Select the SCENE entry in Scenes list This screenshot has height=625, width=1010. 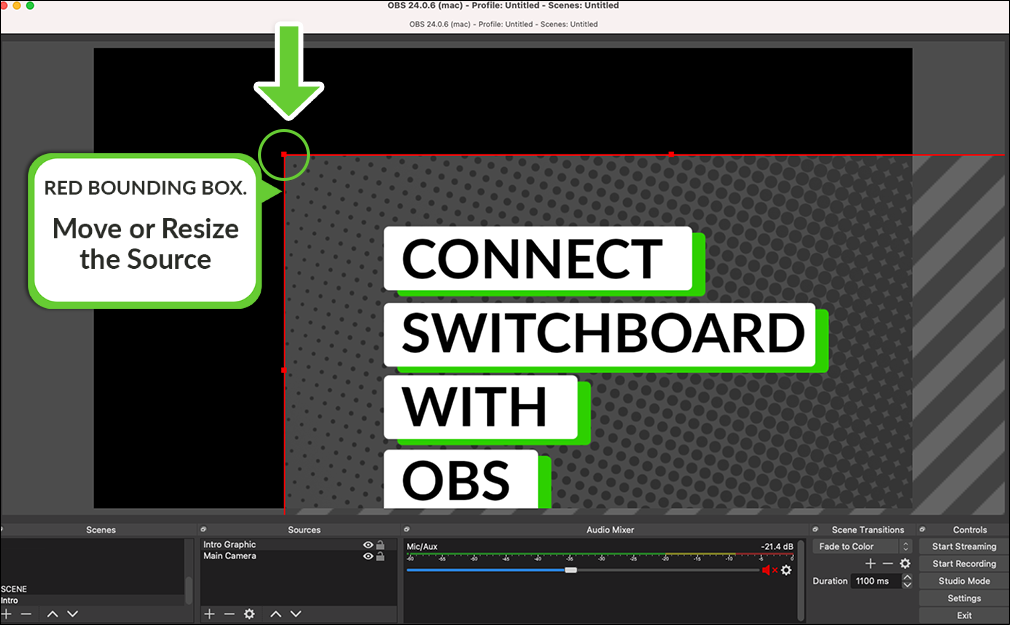(x=93, y=589)
